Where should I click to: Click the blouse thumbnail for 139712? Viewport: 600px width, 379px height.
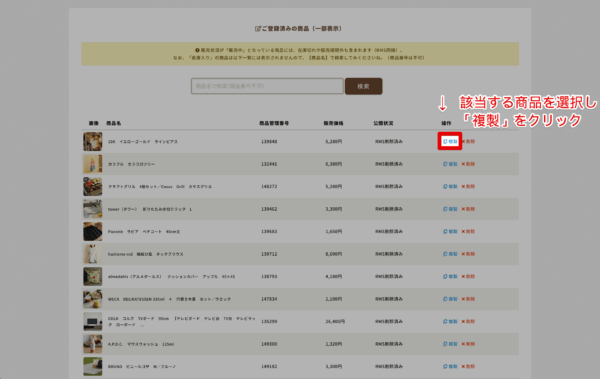point(93,254)
